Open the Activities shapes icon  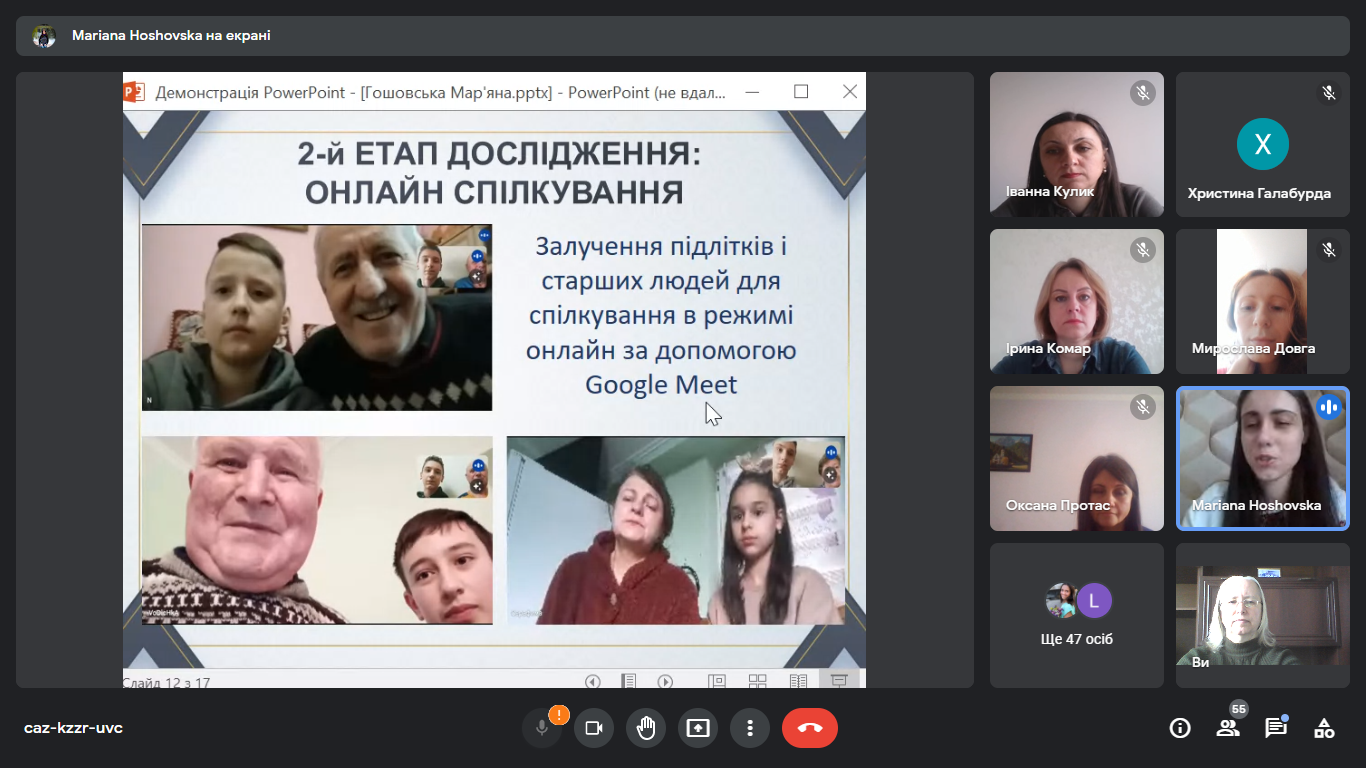[x=1324, y=728]
